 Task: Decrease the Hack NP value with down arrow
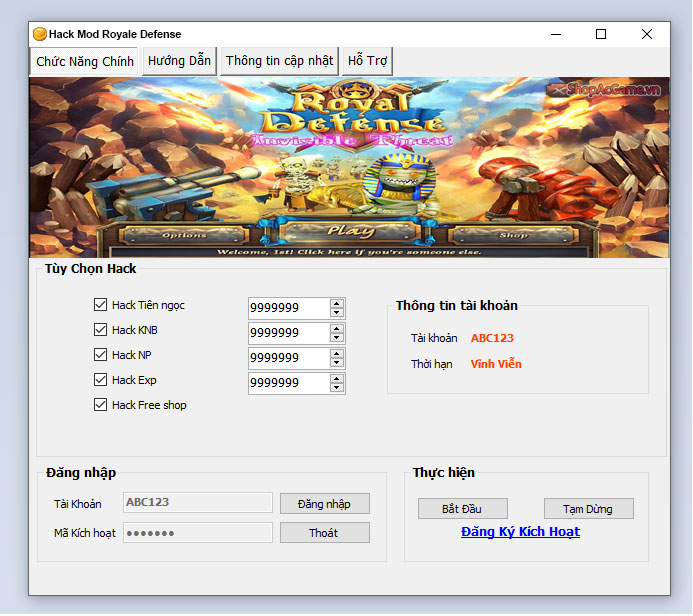pos(337,363)
